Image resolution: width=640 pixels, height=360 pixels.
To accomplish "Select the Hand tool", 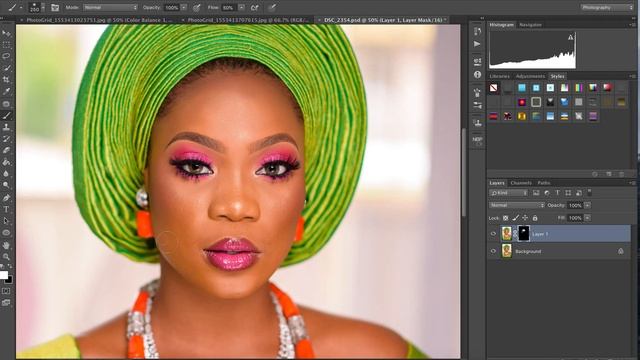I will (x=6, y=245).
